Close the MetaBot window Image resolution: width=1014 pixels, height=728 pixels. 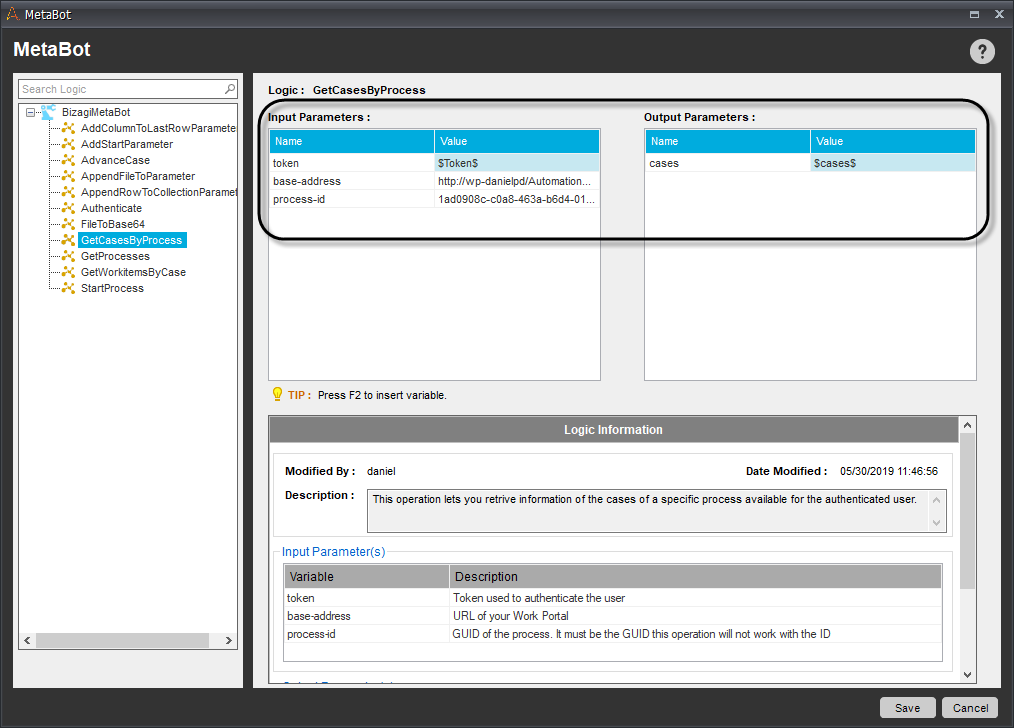click(x=999, y=14)
